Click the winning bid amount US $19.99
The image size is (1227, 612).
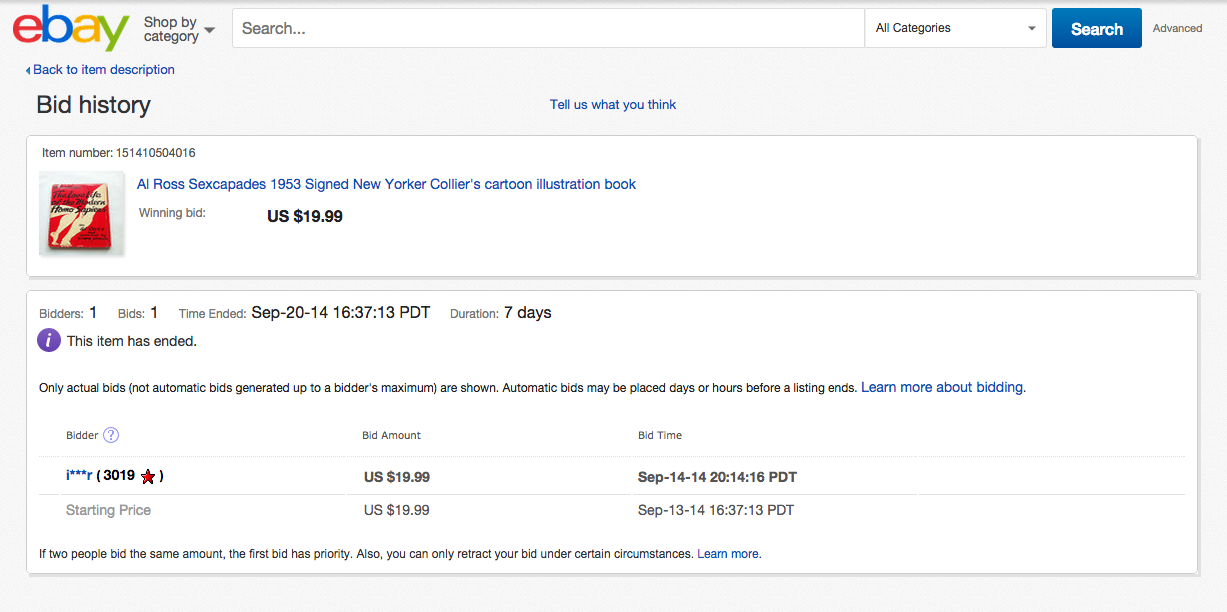[305, 216]
